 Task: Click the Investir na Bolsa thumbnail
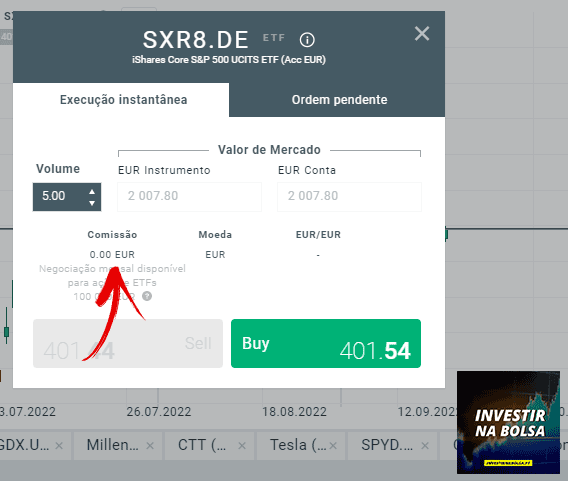[508, 422]
